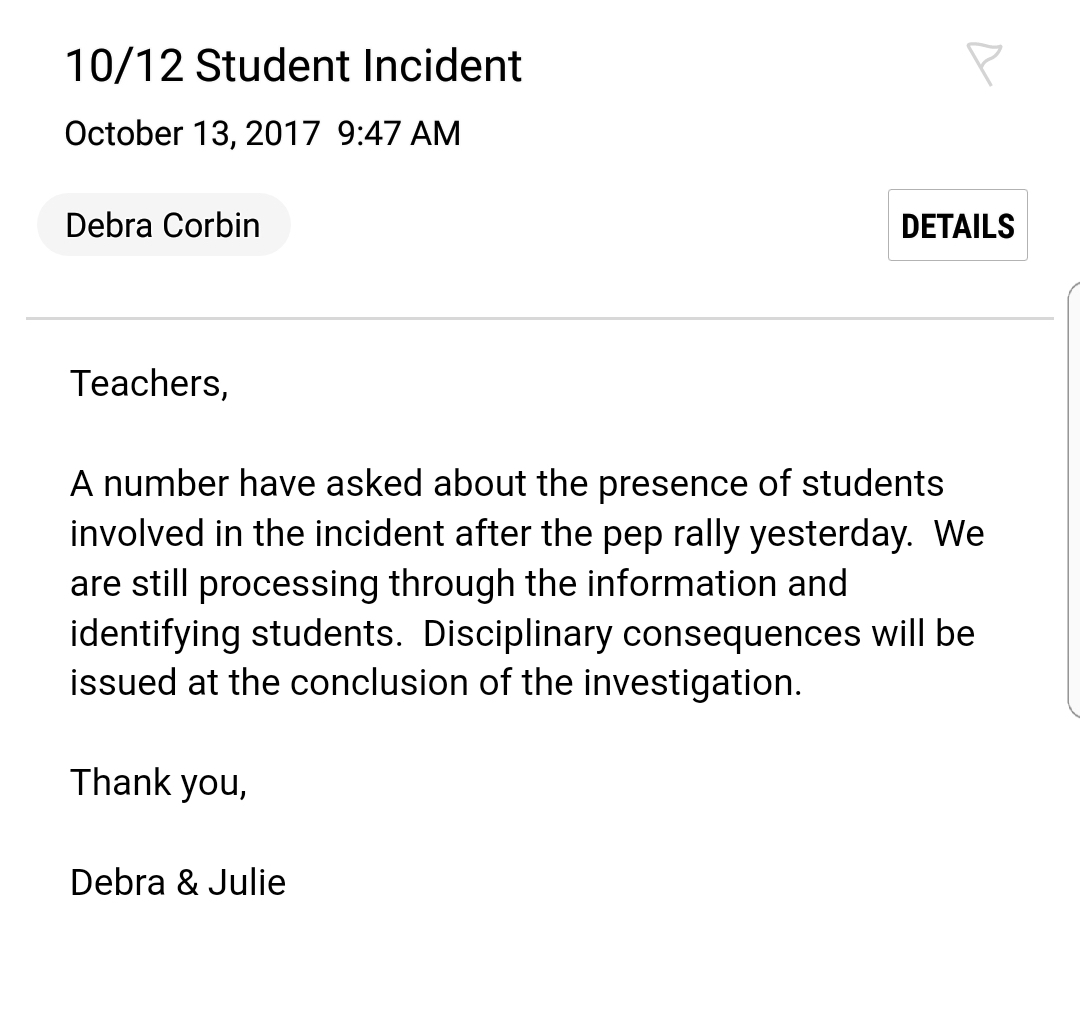Click the word "investigation" in the message
Image resolution: width=1080 pixels, height=1010 pixels.
690,683
